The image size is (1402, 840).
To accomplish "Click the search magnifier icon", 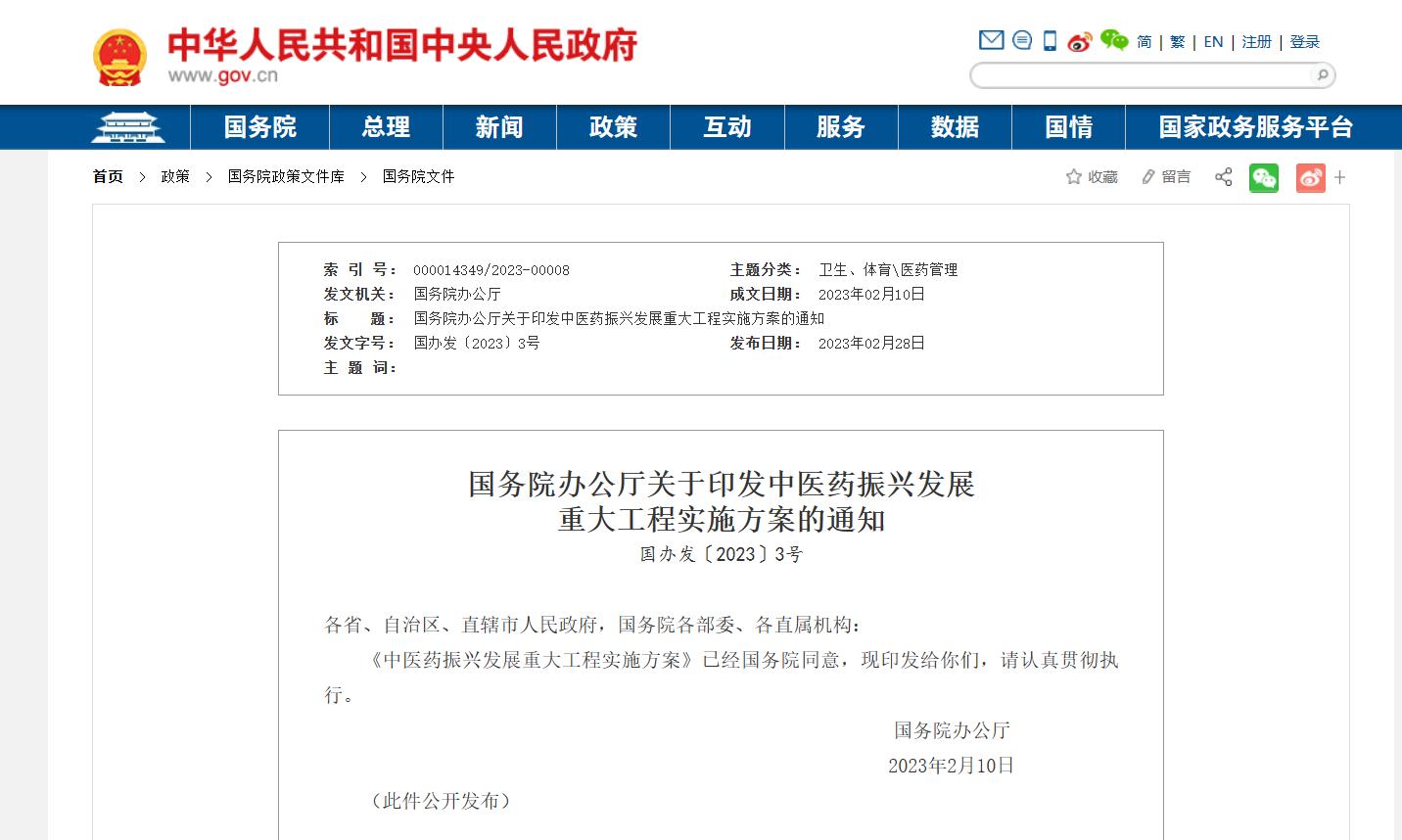I will [x=1322, y=75].
